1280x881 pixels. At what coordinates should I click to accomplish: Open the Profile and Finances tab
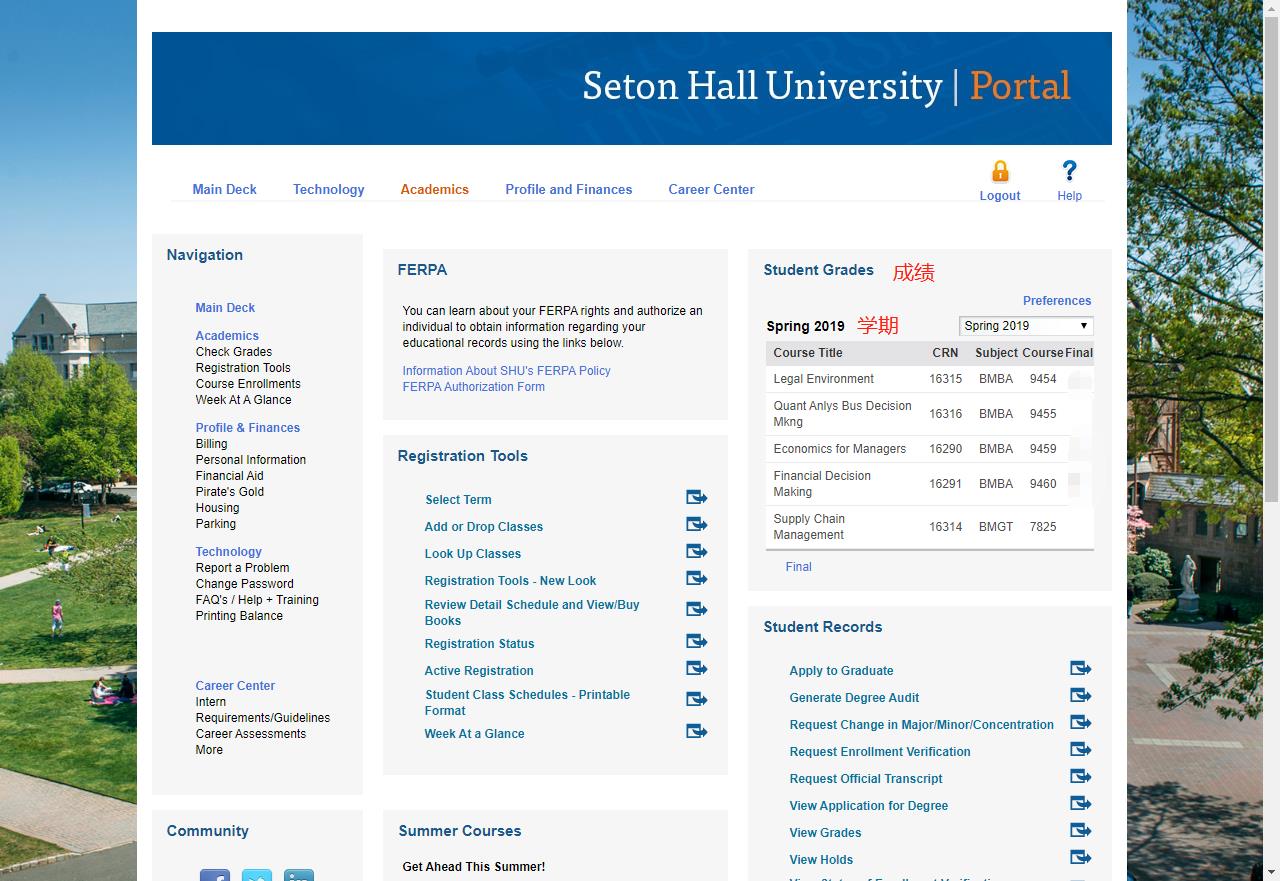click(x=569, y=189)
